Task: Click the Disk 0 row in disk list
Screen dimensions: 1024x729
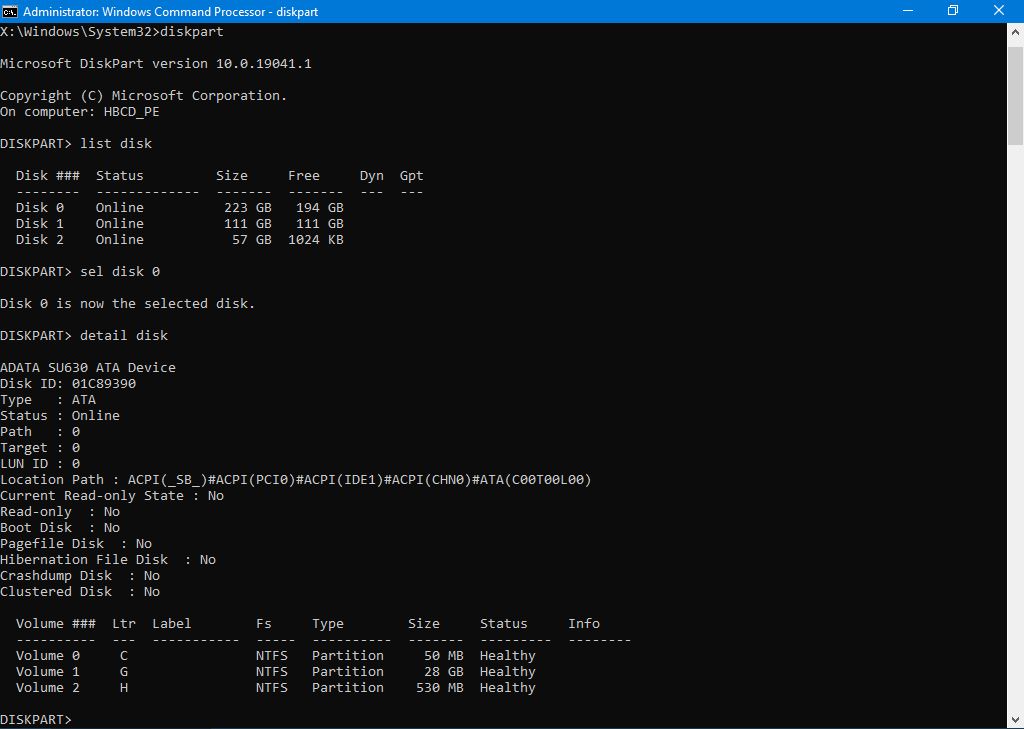Action: point(180,208)
